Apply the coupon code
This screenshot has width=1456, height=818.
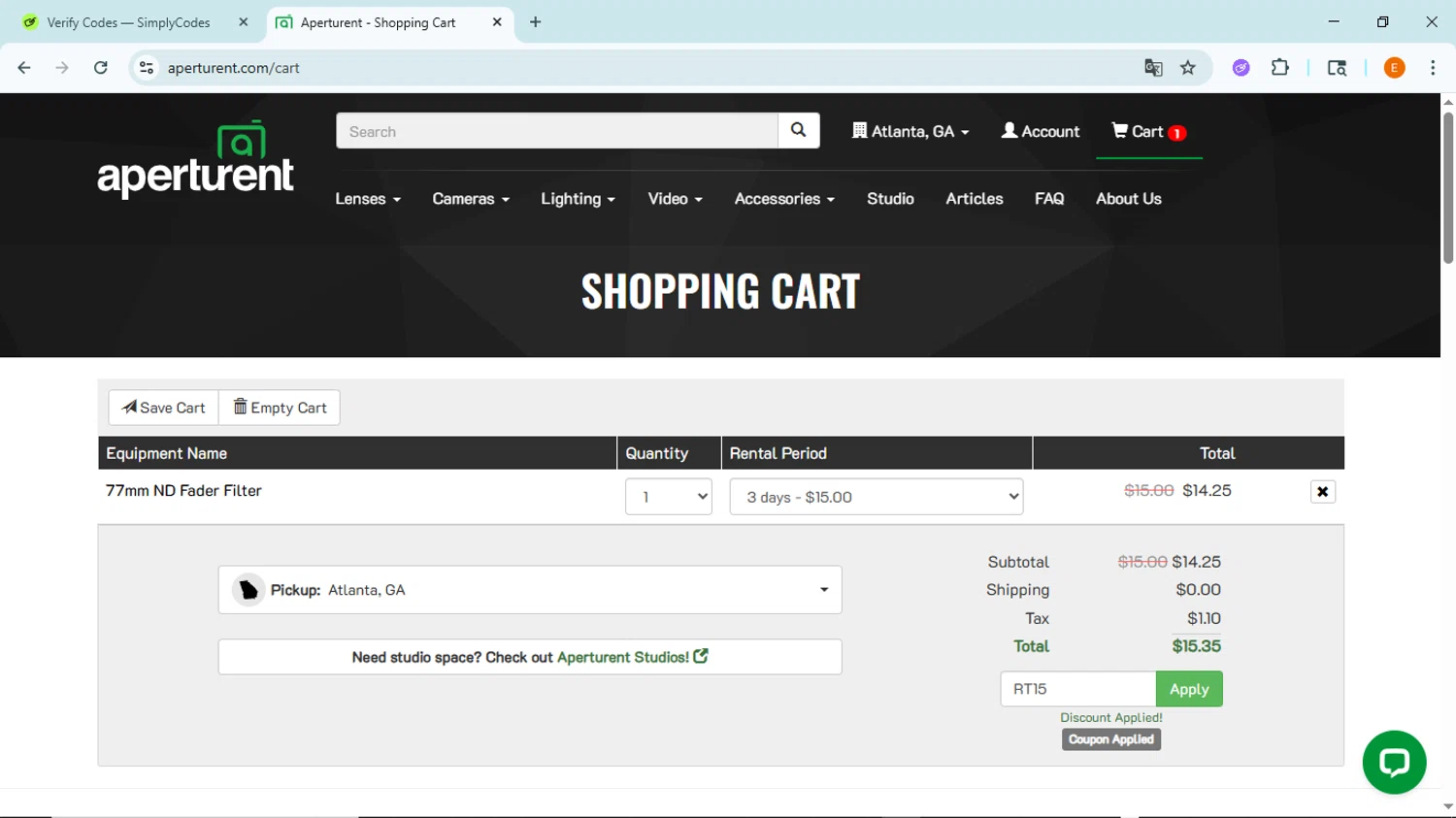pyautogui.click(x=1189, y=689)
